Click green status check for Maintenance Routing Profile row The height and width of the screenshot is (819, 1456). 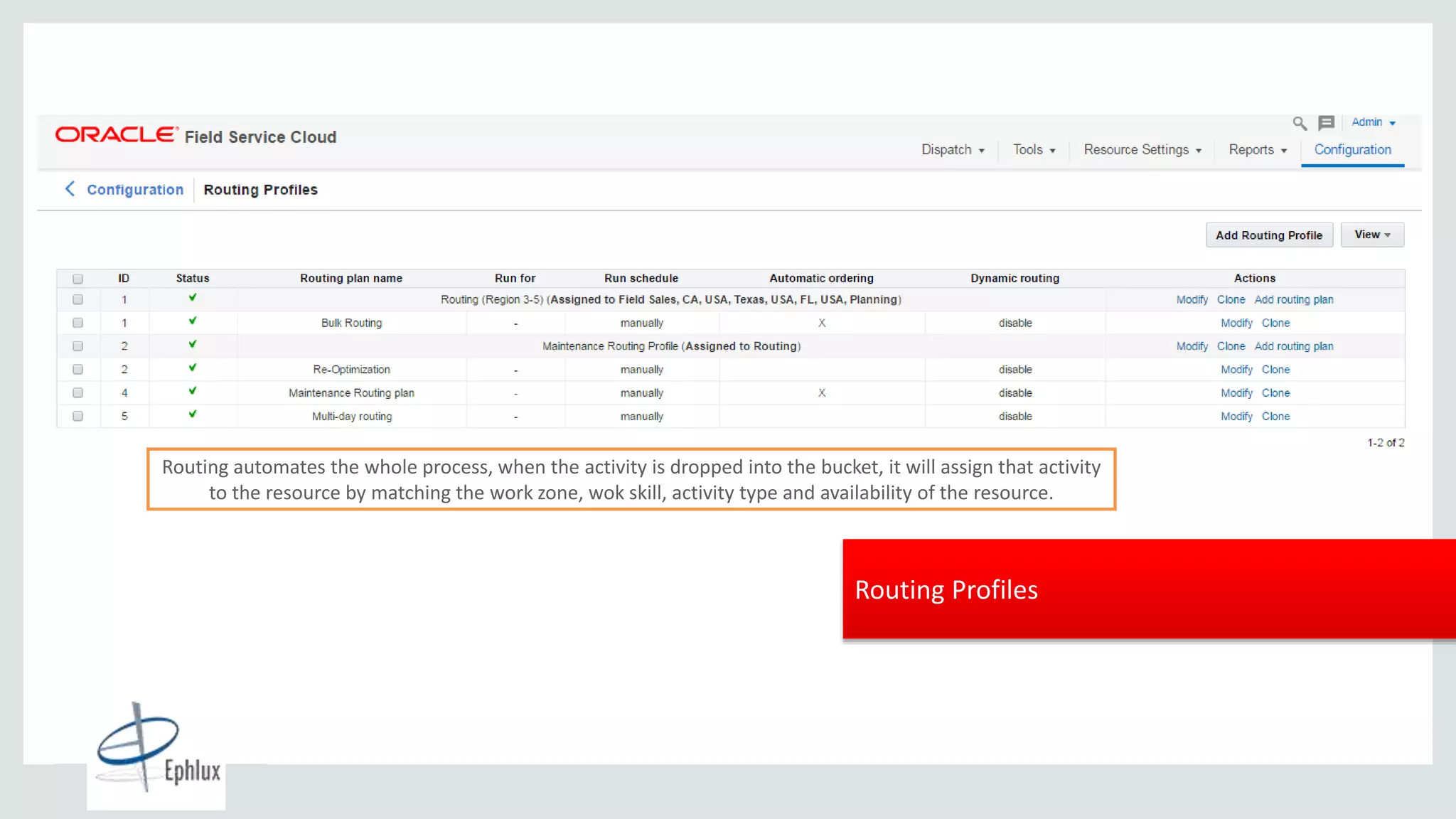pos(193,344)
